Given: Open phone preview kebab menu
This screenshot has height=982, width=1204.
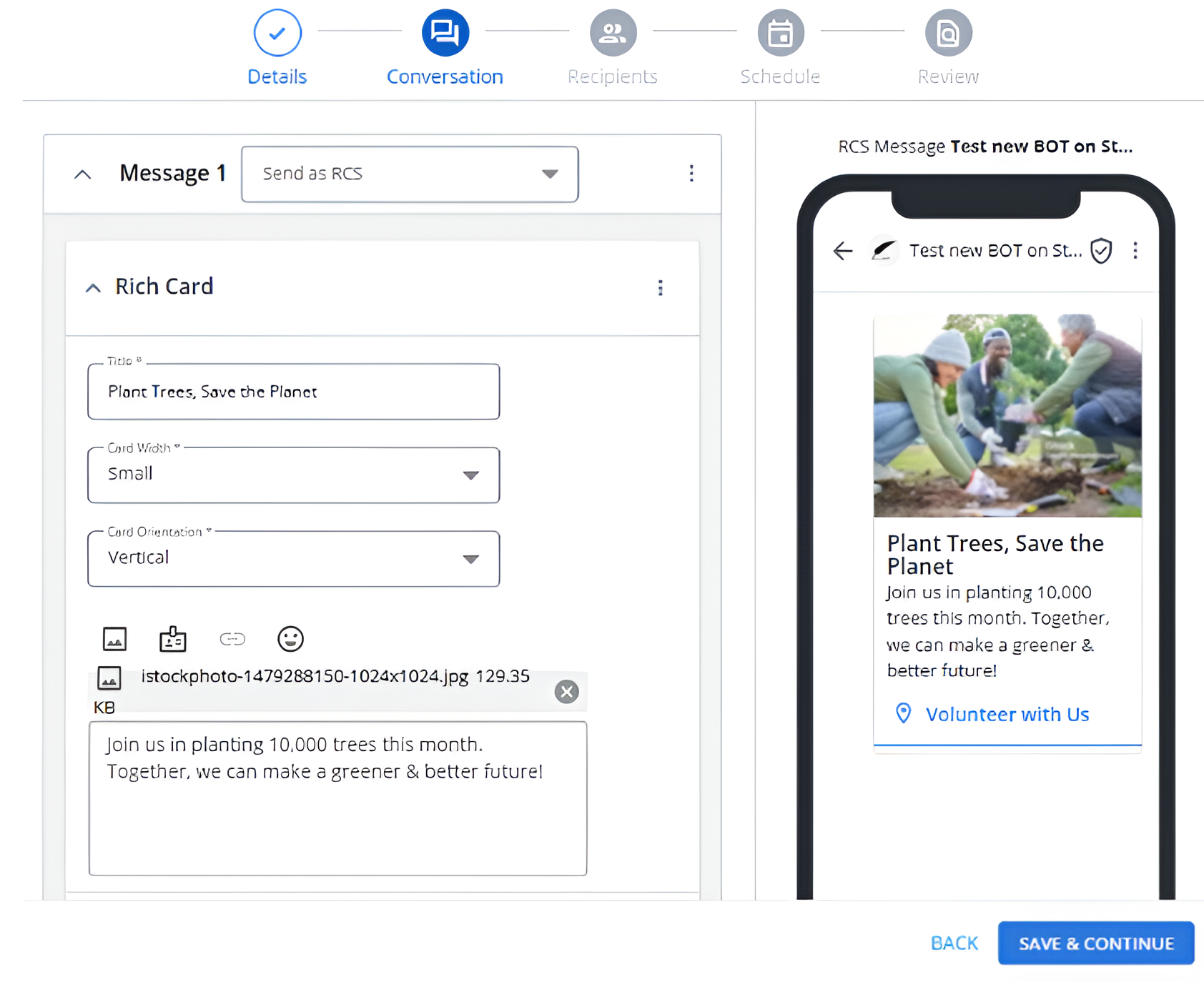Looking at the screenshot, I should [1135, 250].
